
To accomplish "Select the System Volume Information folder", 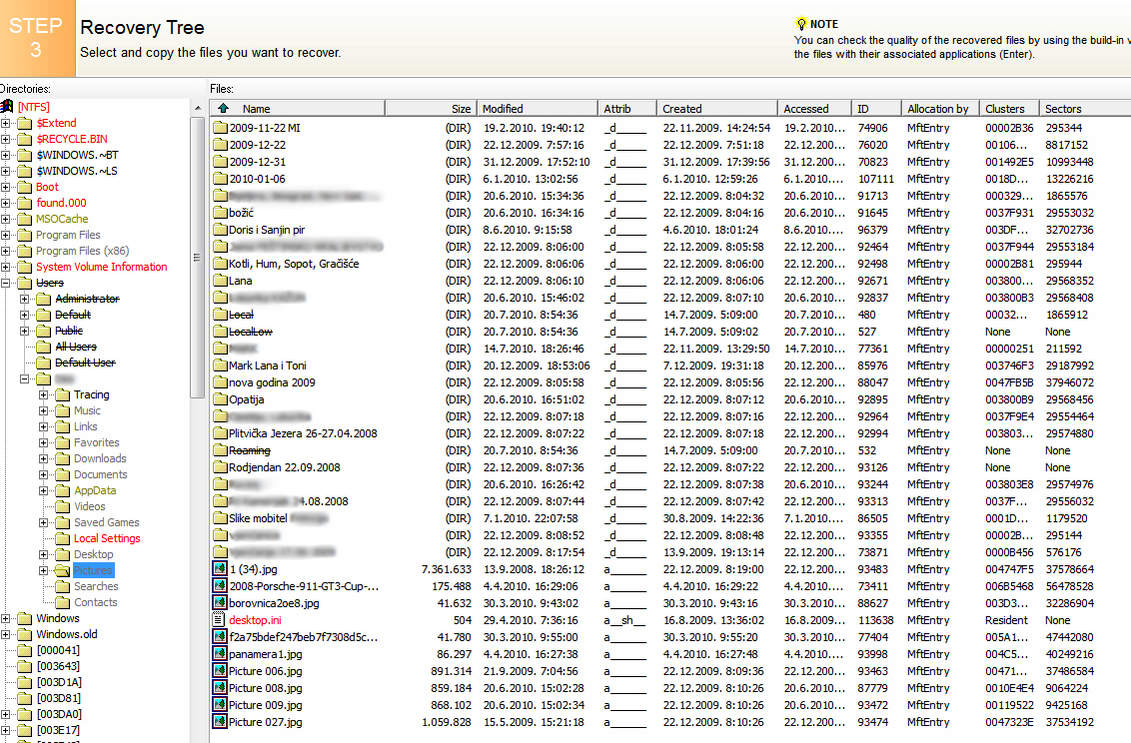I will point(101,267).
